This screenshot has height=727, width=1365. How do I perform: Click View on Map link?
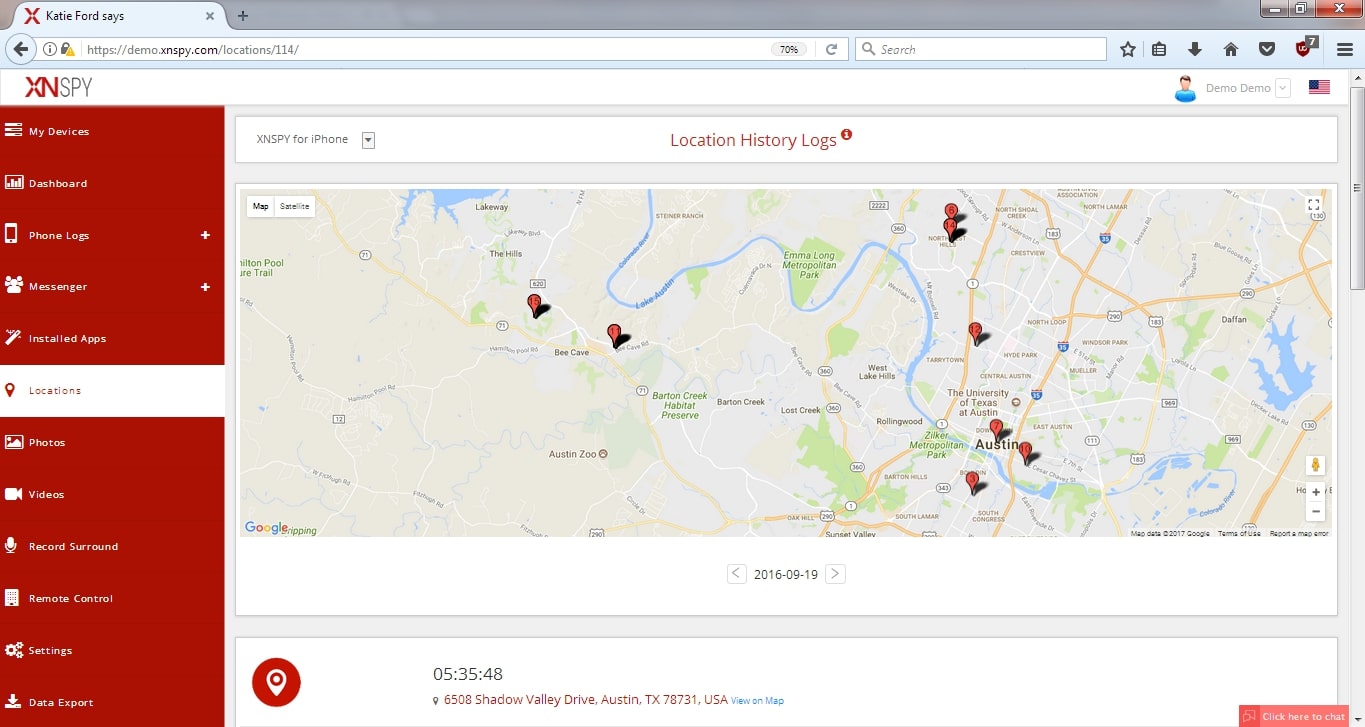757,701
